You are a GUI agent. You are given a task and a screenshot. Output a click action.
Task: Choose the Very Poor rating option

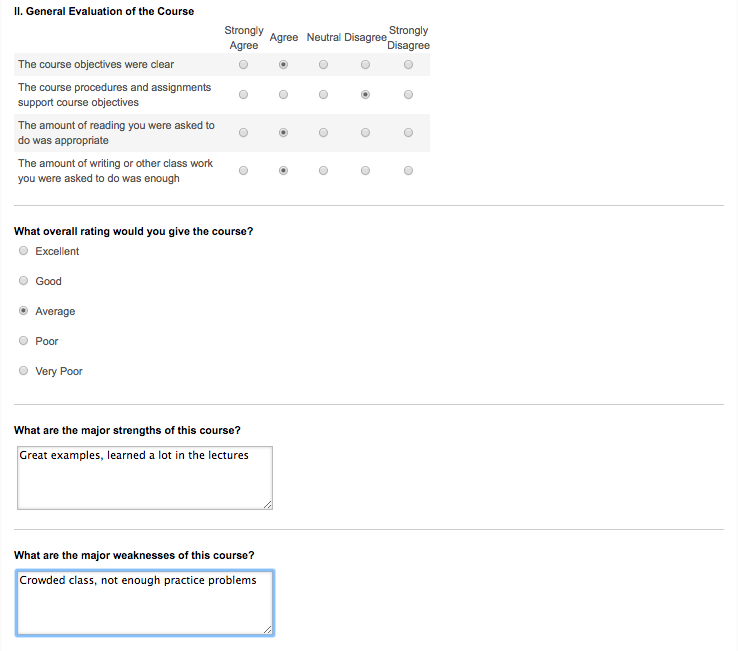23,370
